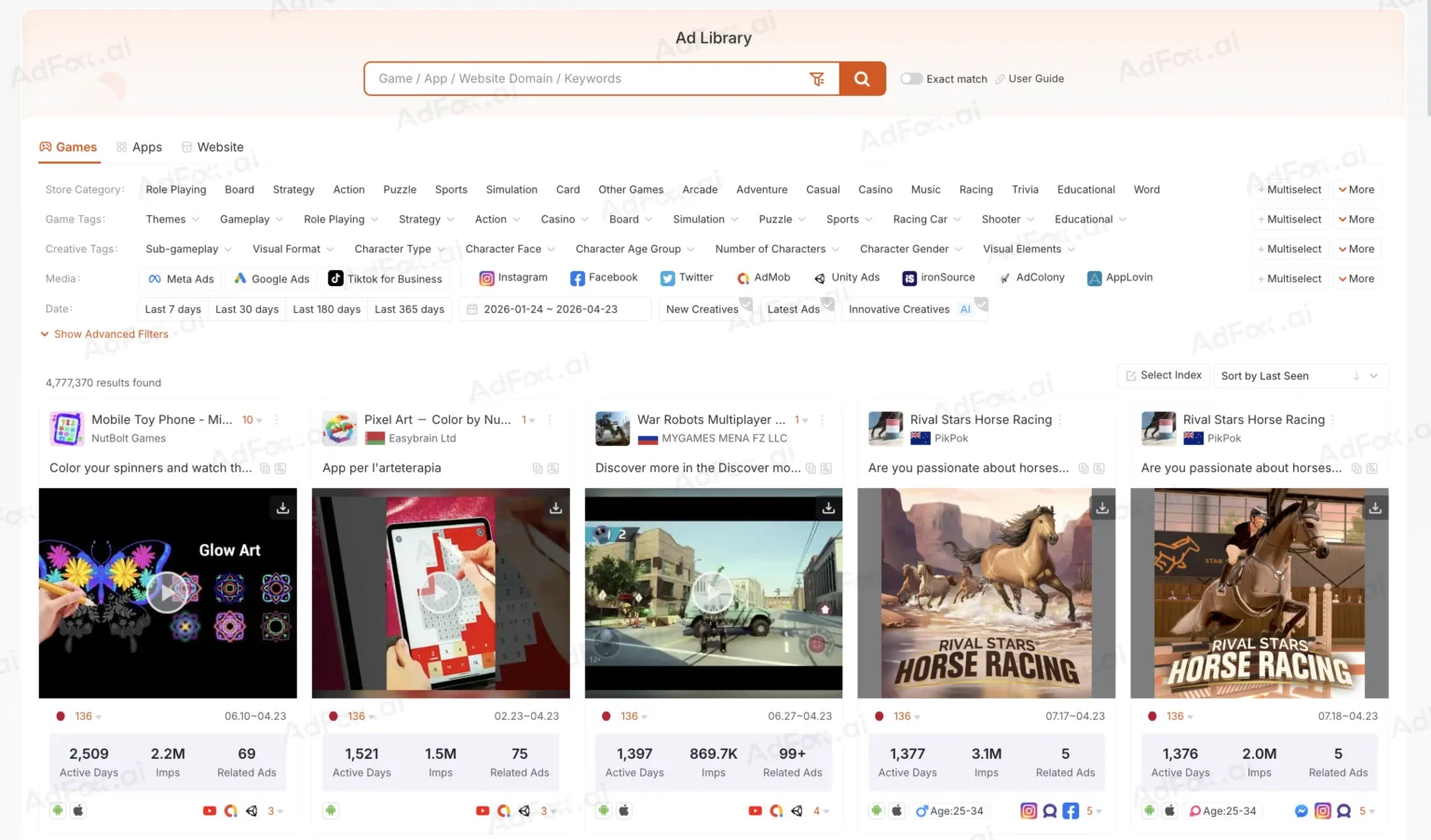Choose the Last 365 days date filter
The height and width of the screenshot is (840, 1431).
409,309
